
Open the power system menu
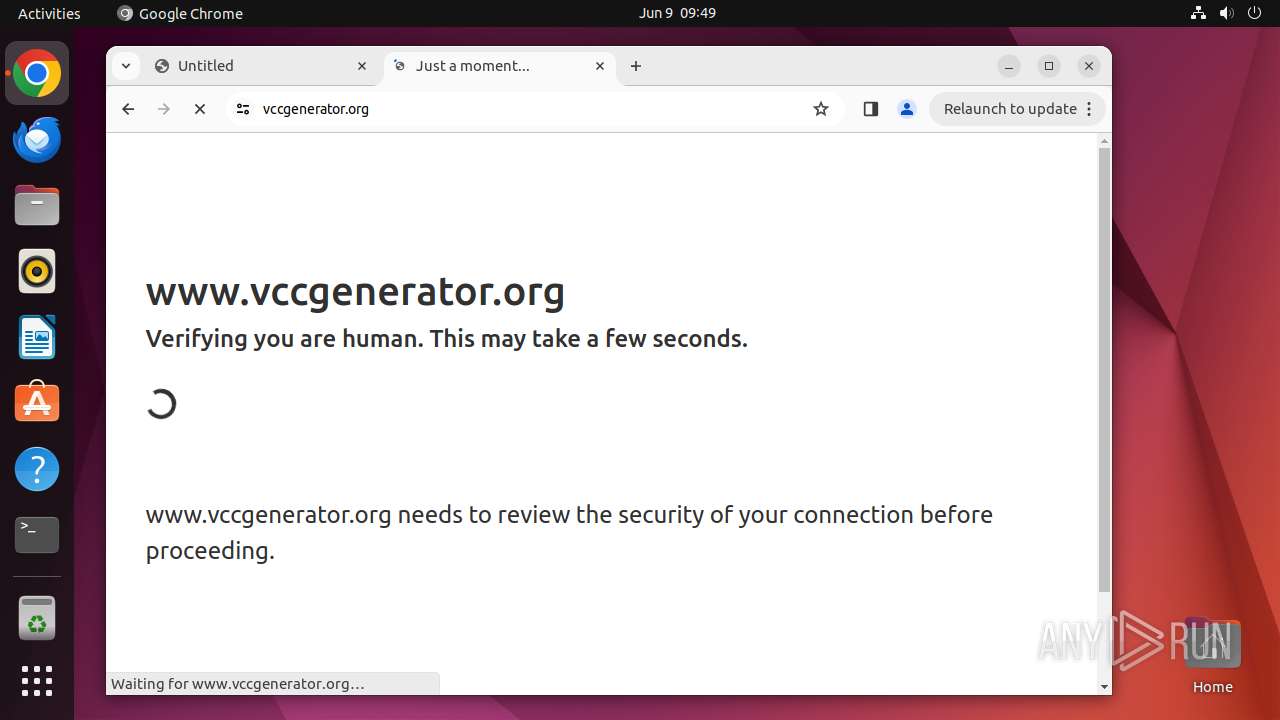[1254, 13]
